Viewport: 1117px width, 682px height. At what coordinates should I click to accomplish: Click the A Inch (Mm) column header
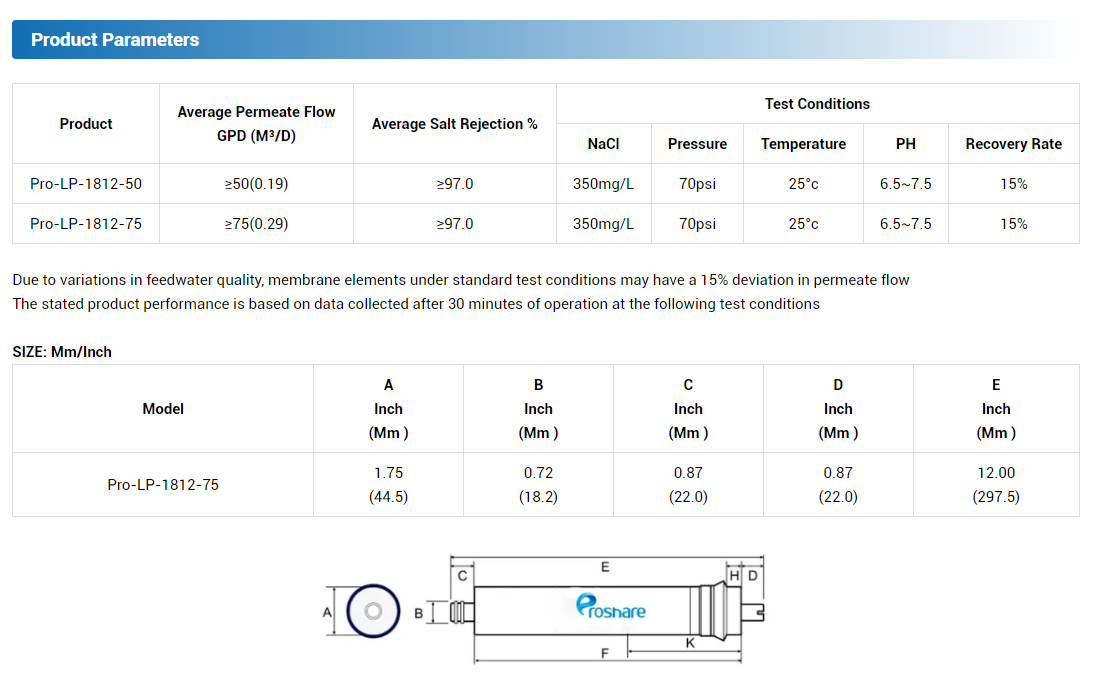point(388,409)
